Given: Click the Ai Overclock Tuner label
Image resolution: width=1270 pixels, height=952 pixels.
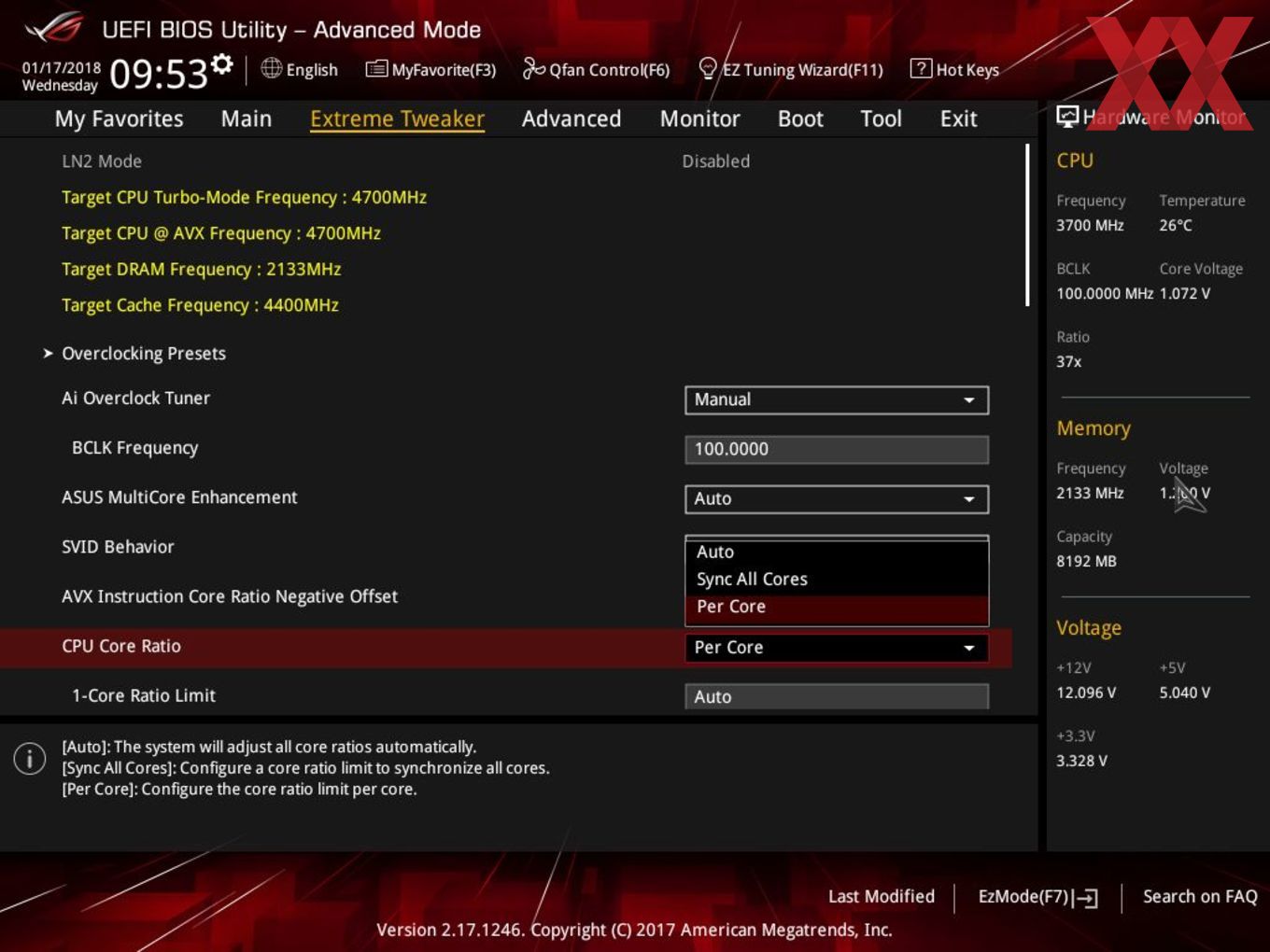Looking at the screenshot, I should point(135,398).
